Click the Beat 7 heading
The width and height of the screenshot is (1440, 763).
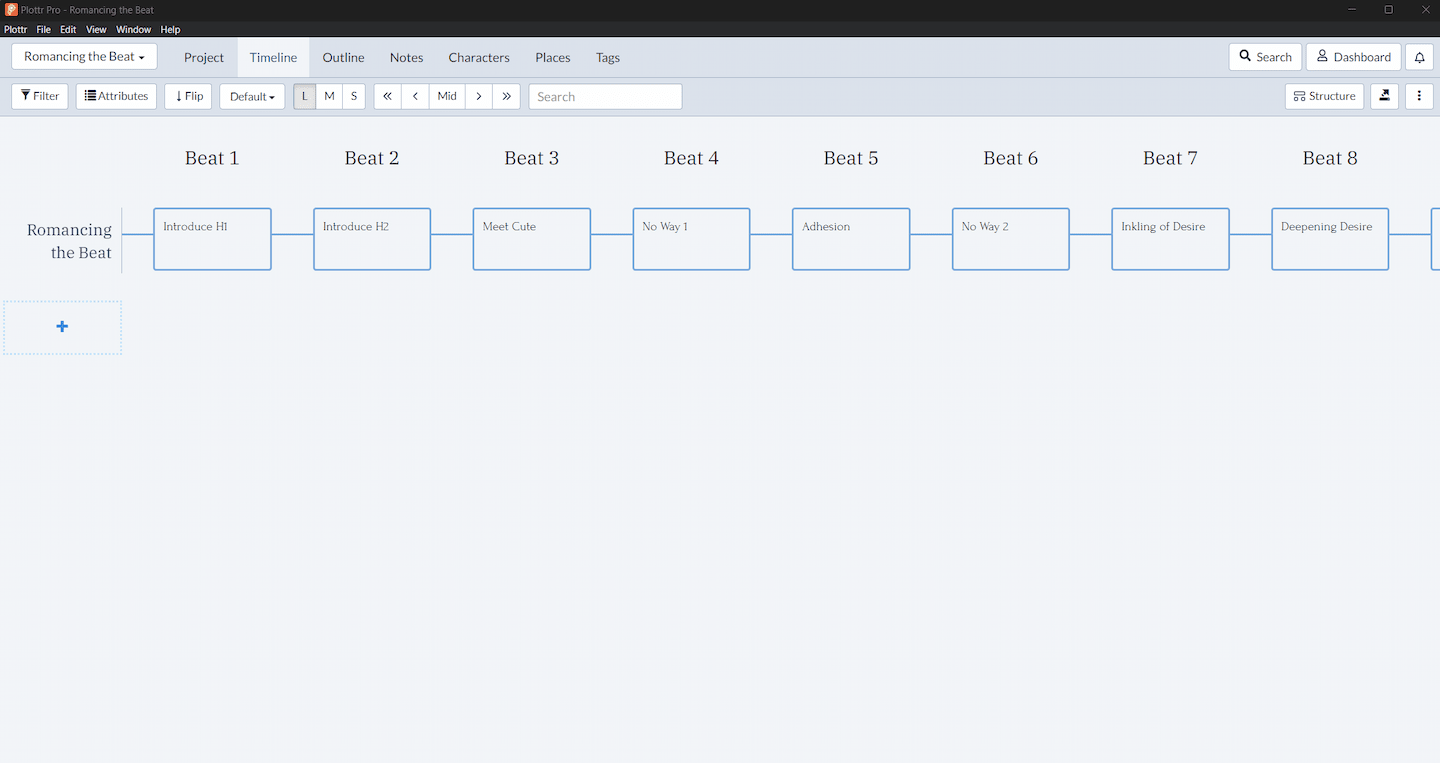[1170, 158]
